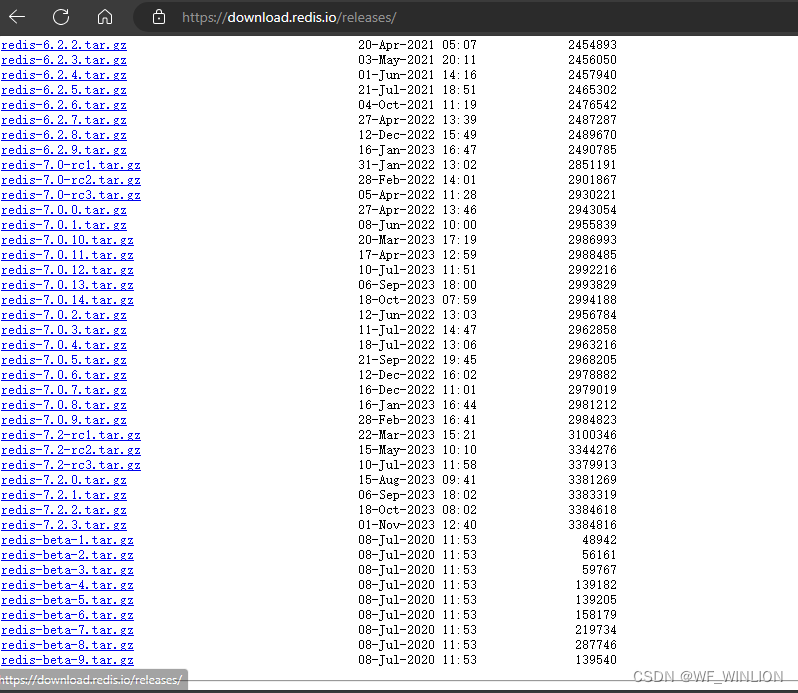
Task: Download redis-7.2.0.tar.gz
Action: tap(64, 480)
